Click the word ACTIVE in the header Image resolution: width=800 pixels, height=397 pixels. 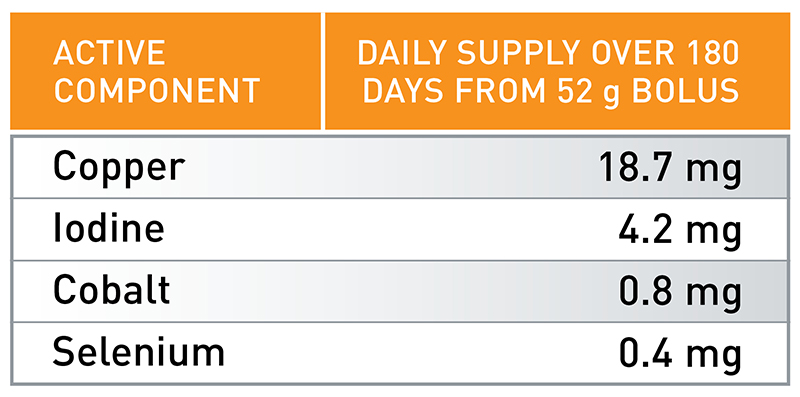(x=109, y=52)
